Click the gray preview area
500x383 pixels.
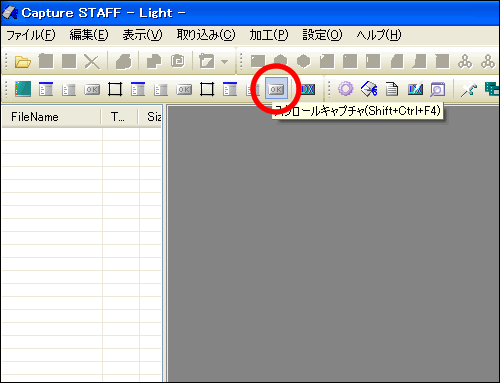tap(333, 247)
